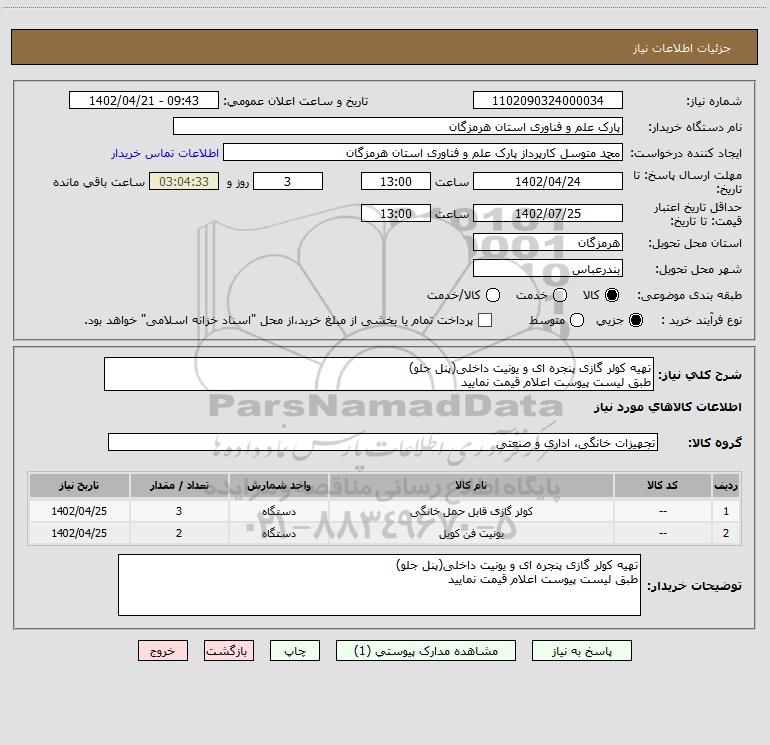Click the مشاهده مدارک پیوستی (1) button
This screenshot has width=770, height=745.
[x=426, y=651]
